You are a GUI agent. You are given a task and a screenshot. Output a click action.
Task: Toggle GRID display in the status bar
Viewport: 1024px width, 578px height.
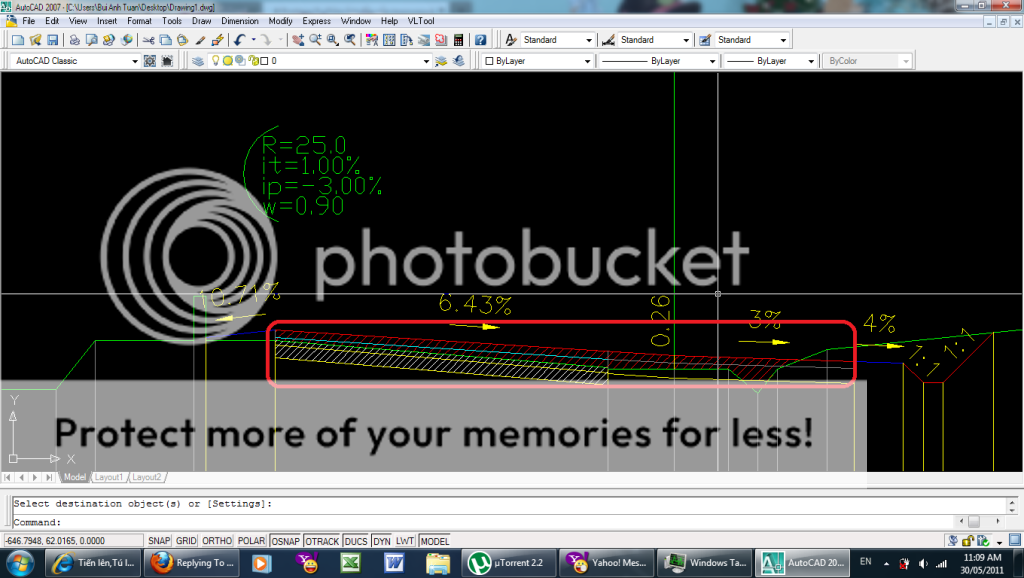point(186,541)
